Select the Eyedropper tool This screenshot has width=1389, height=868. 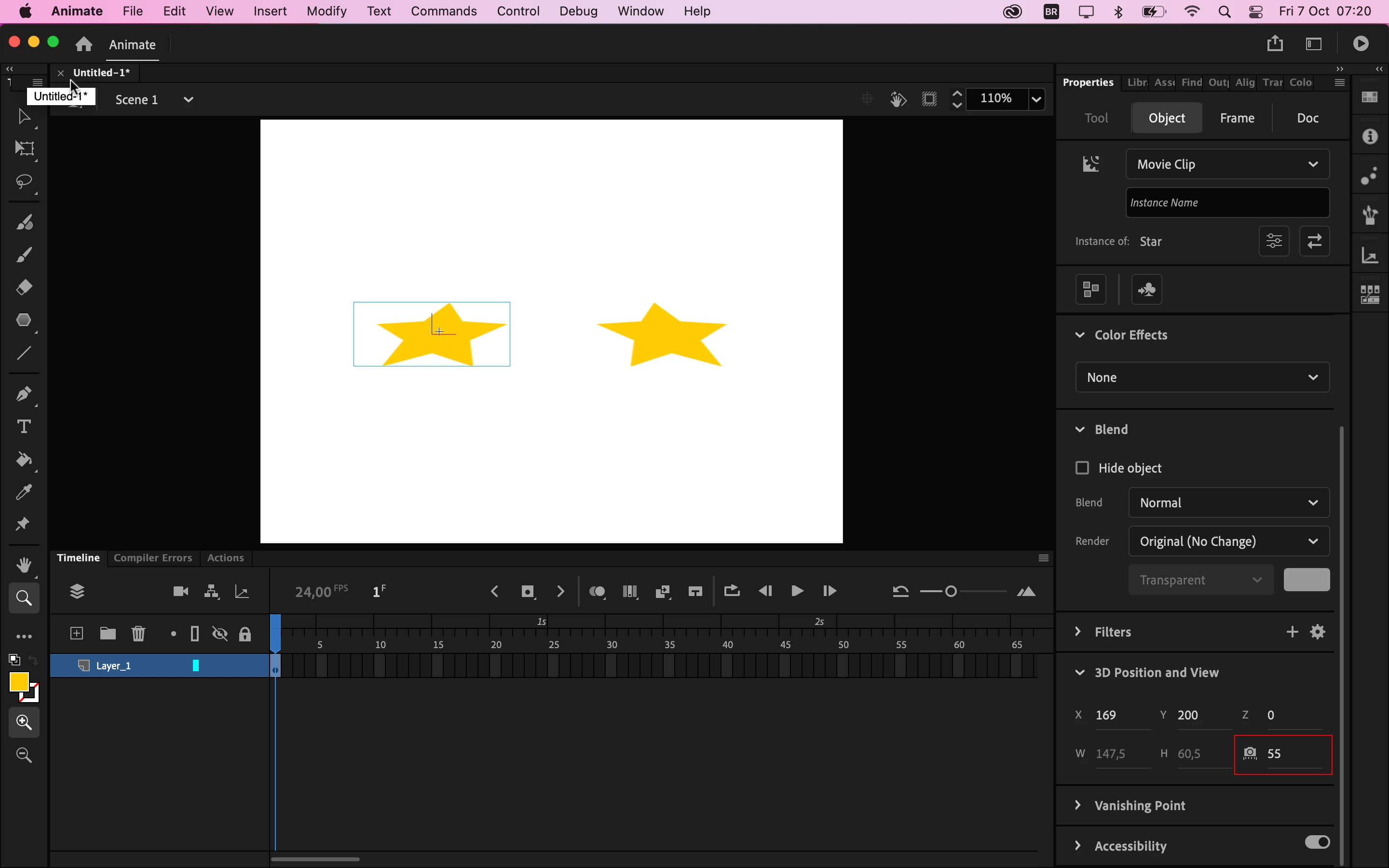coord(25,492)
